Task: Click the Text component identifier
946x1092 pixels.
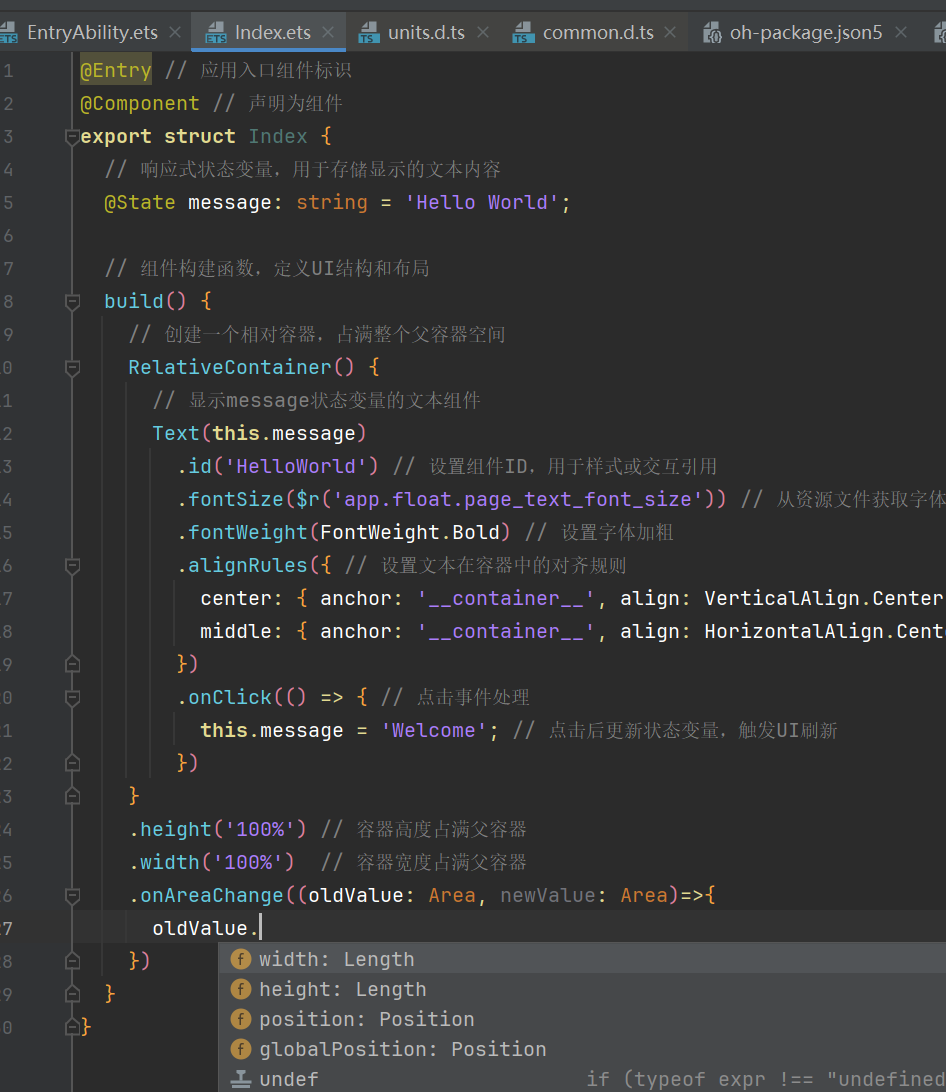Action: point(176,433)
